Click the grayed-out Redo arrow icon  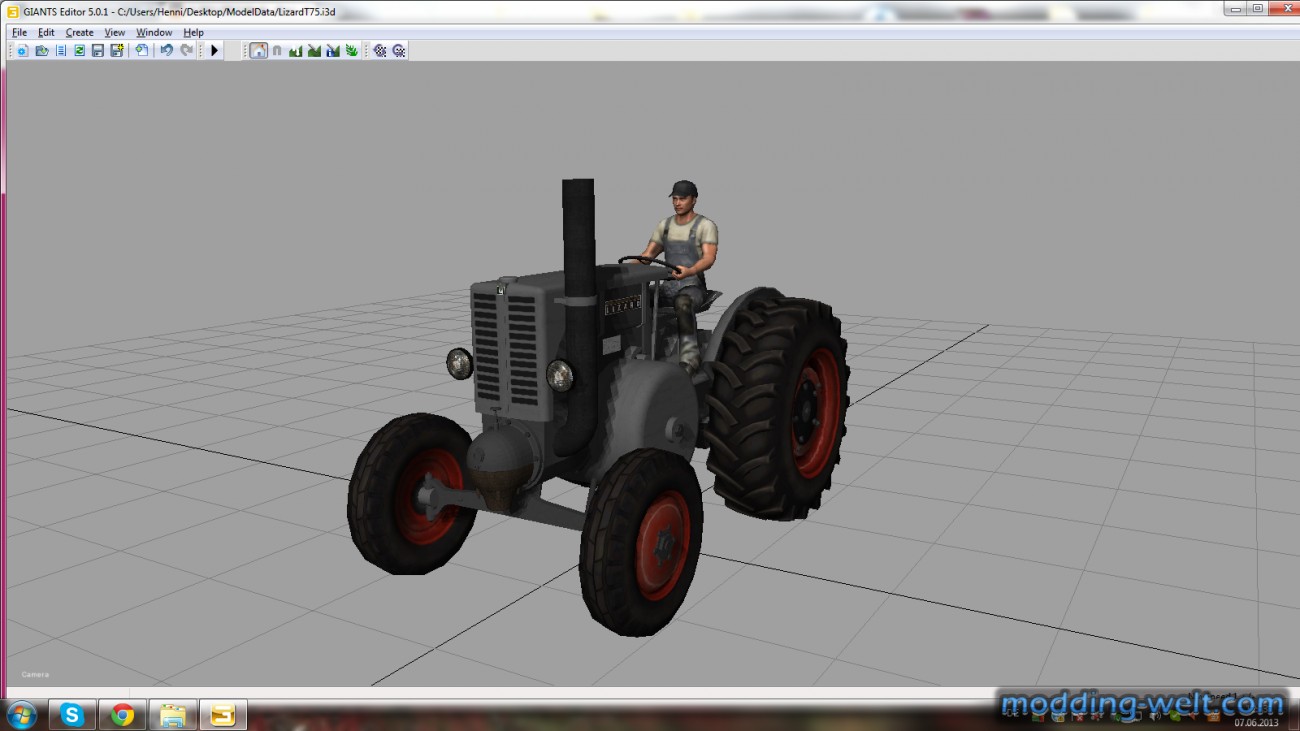186,50
